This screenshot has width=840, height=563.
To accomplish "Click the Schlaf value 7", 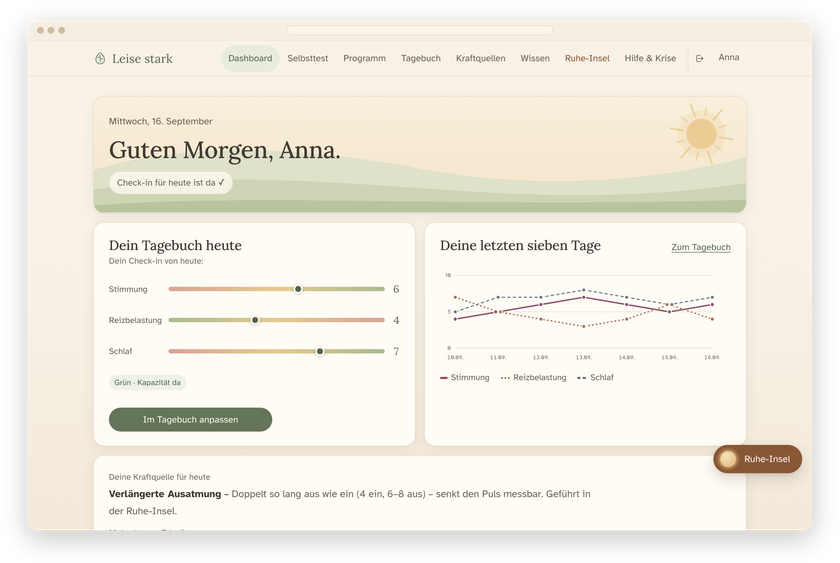I will (x=396, y=351).
